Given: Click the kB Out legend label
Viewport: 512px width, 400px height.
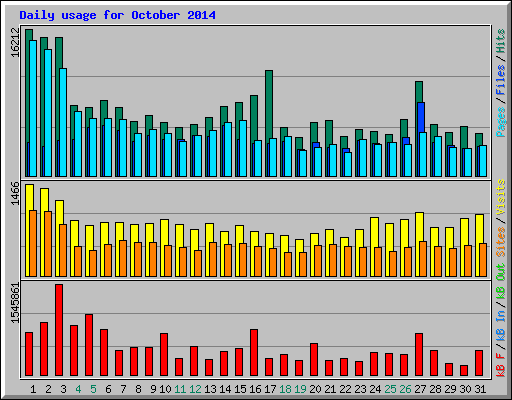Looking at the screenshot, I should point(501,281).
